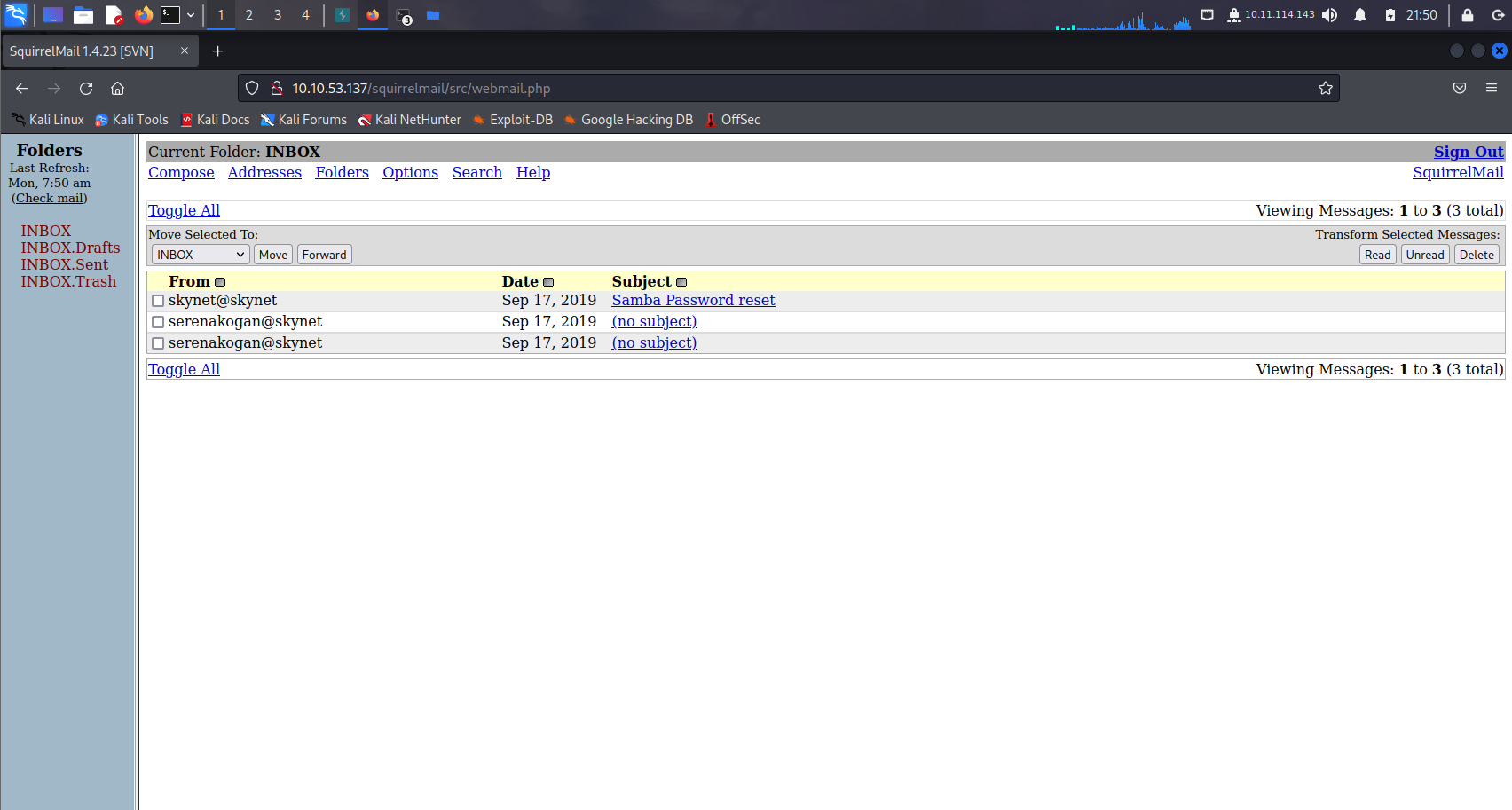This screenshot has width=1512, height=810.
Task: Open the Search menu link
Action: click(477, 172)
